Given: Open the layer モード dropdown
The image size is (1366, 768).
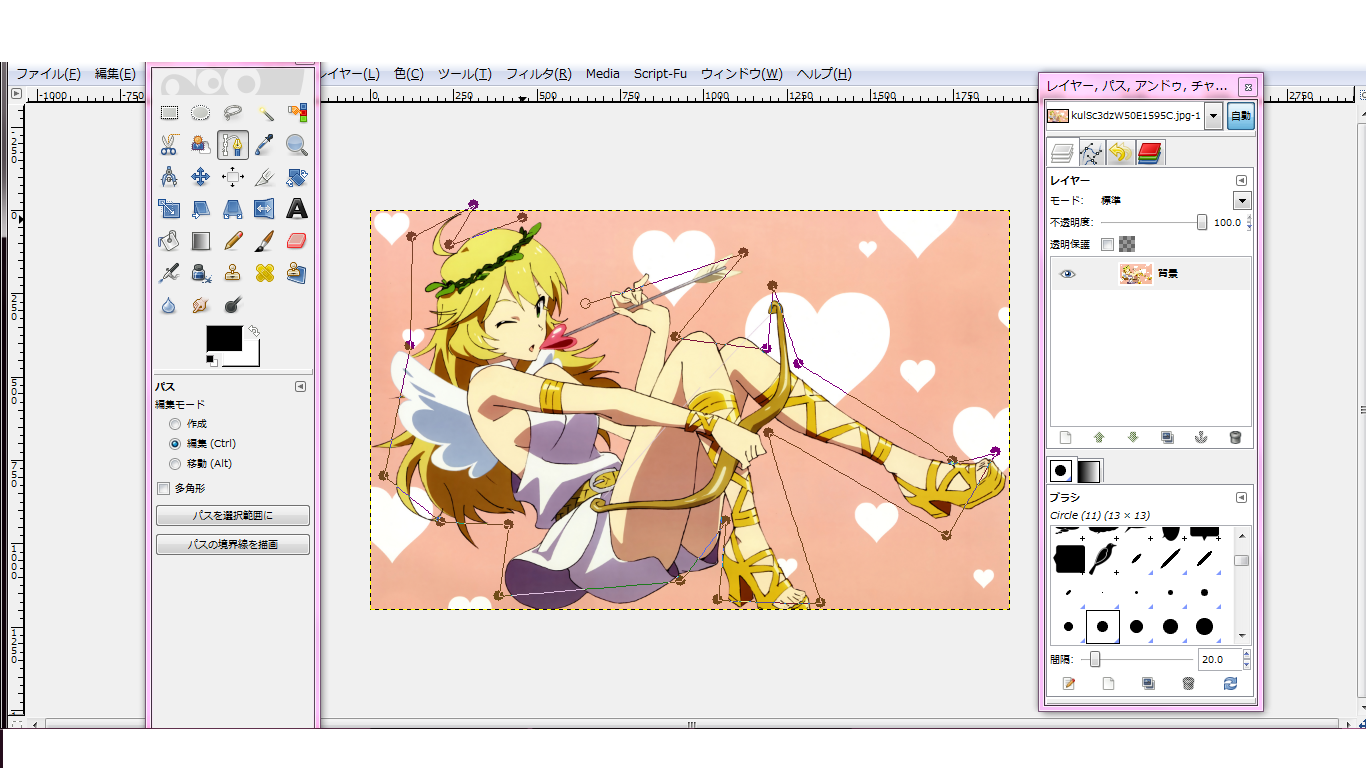Looking at the screenshot, I should [x=1242, y=201].
